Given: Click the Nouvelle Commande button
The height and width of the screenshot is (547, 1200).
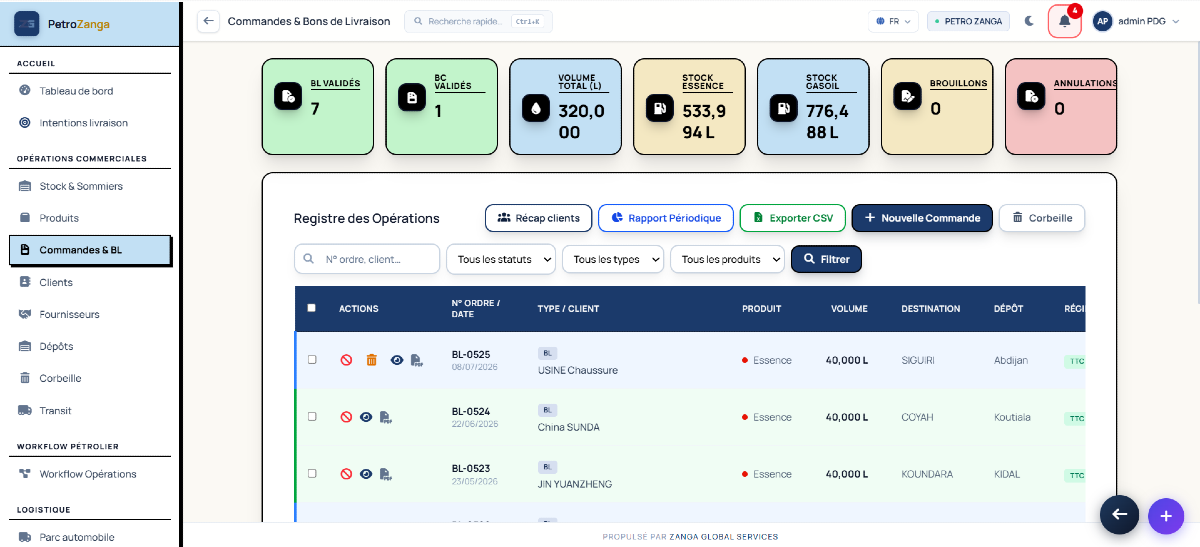Looking at the screenshot, I should click(x=922, y=218).
